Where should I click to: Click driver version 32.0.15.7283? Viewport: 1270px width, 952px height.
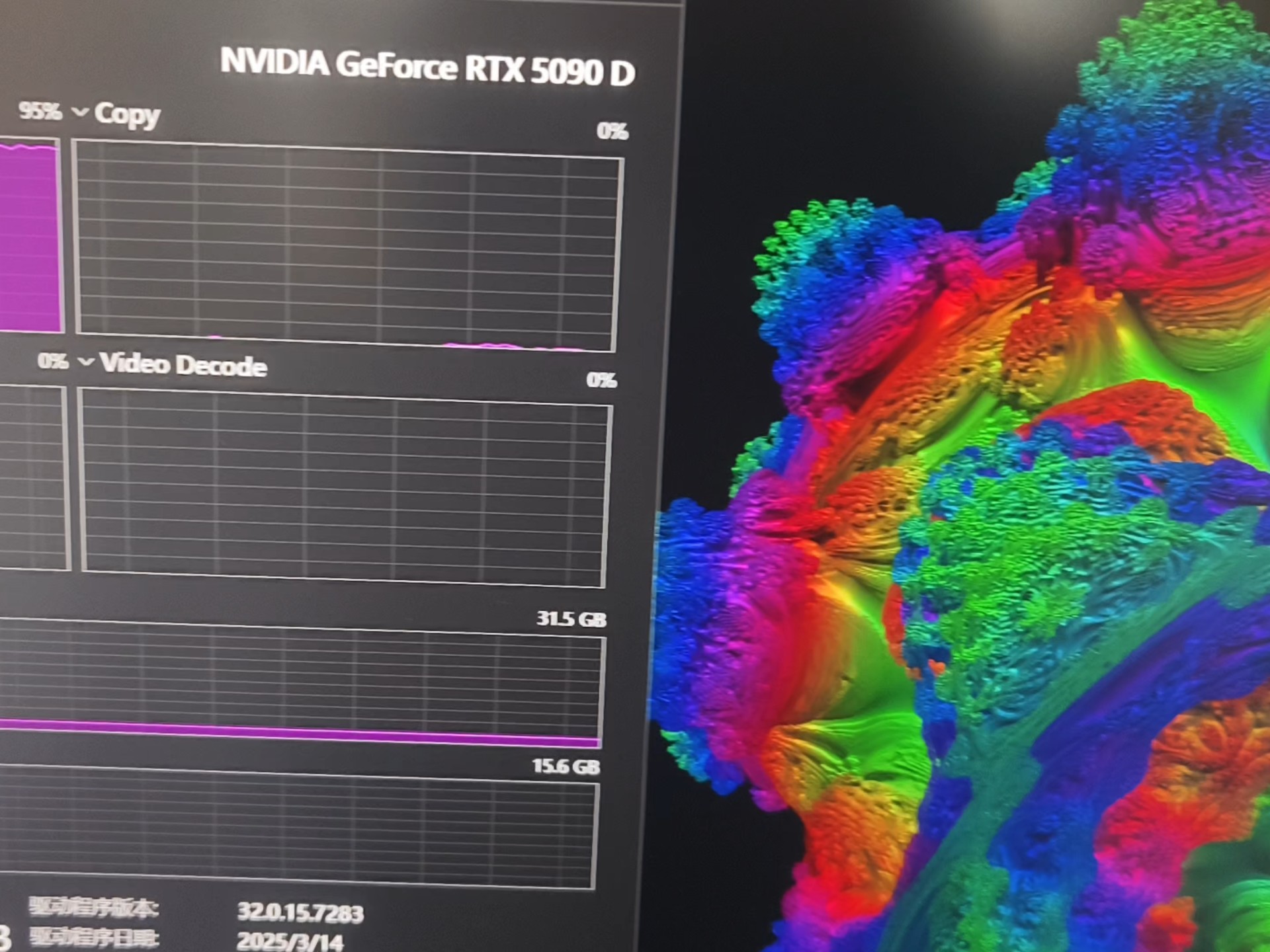coord(300,912)
